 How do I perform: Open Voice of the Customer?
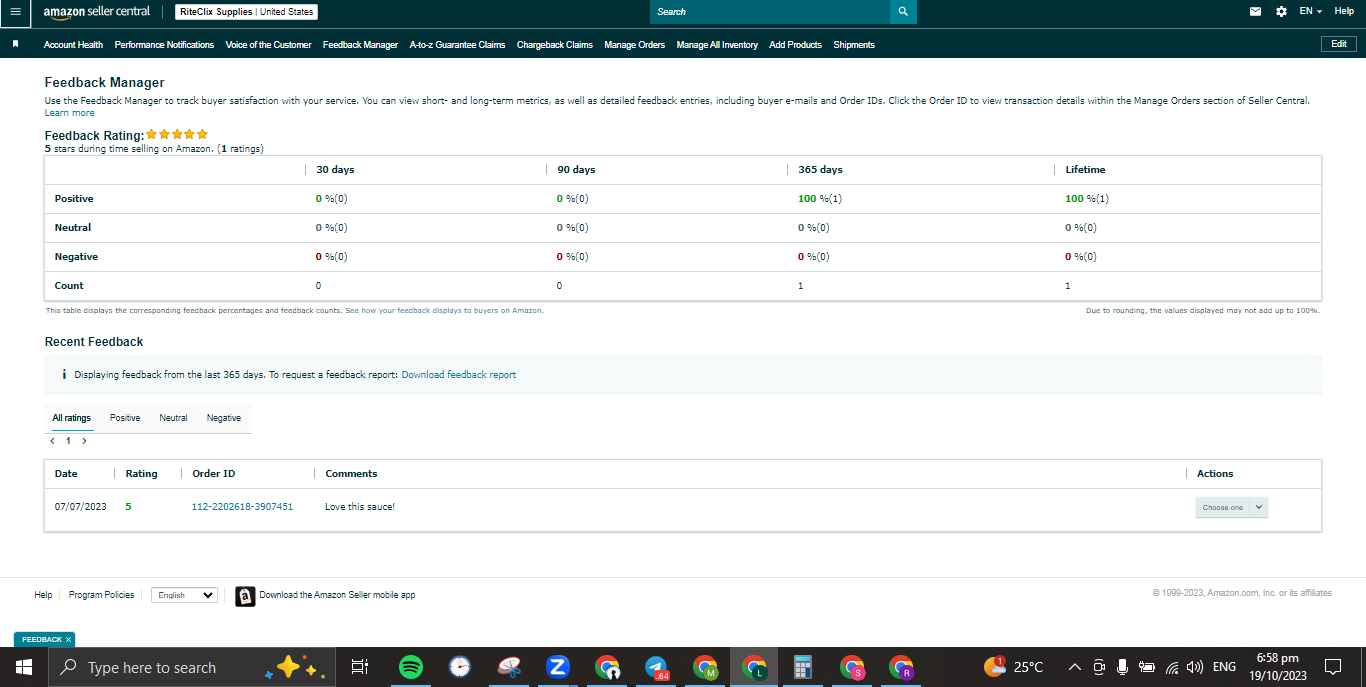coord(268,45)
